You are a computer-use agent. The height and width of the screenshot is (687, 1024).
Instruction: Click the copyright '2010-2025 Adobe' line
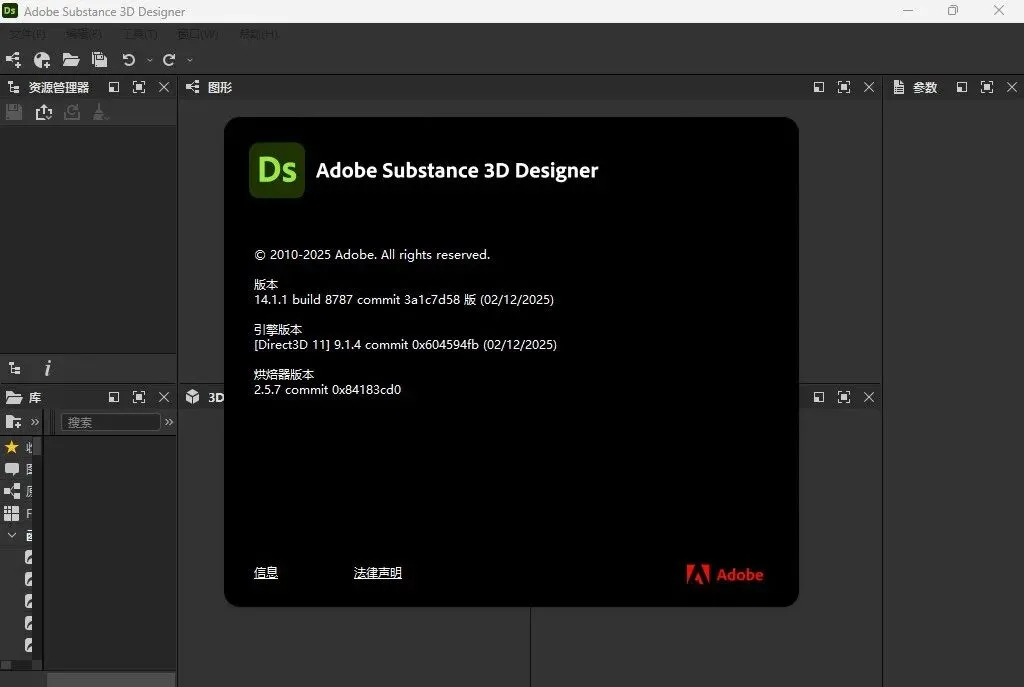(372, 255)
